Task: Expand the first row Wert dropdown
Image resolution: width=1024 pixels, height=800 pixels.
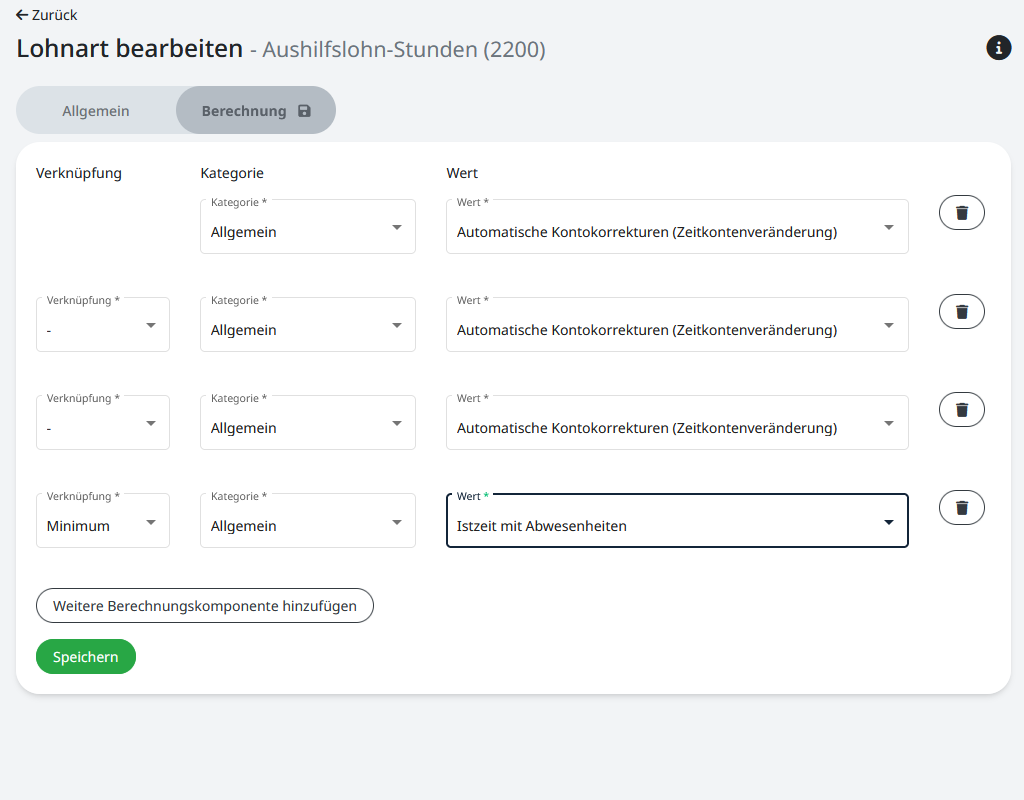Action: (676, 227)
